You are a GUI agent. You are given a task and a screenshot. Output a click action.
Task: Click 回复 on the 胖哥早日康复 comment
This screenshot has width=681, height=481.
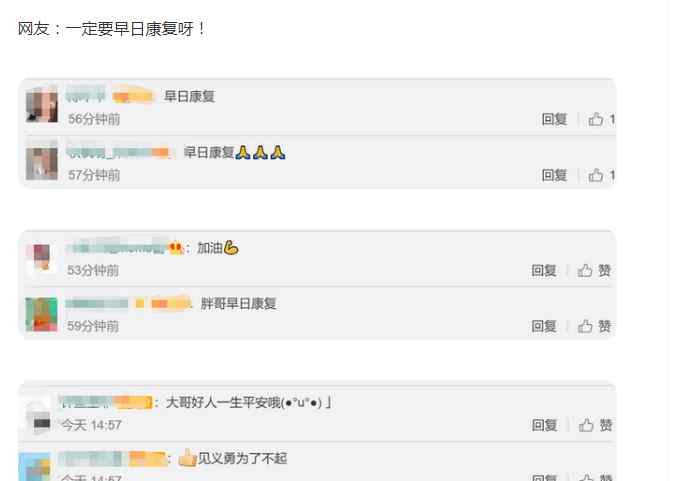click(x=544, y=326)
